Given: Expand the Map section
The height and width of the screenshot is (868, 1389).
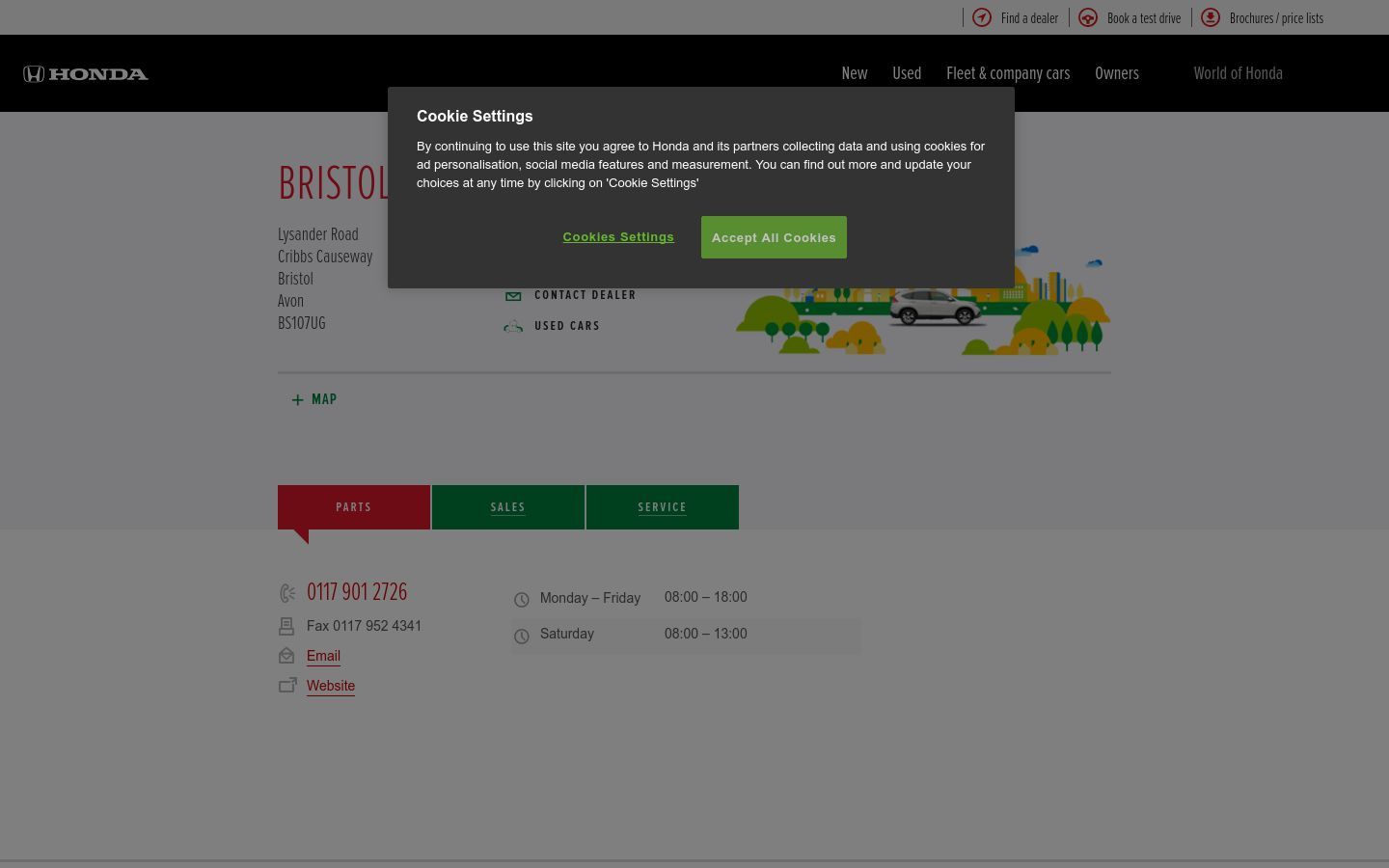Looking at the screenshot, I should coord(324,399).
